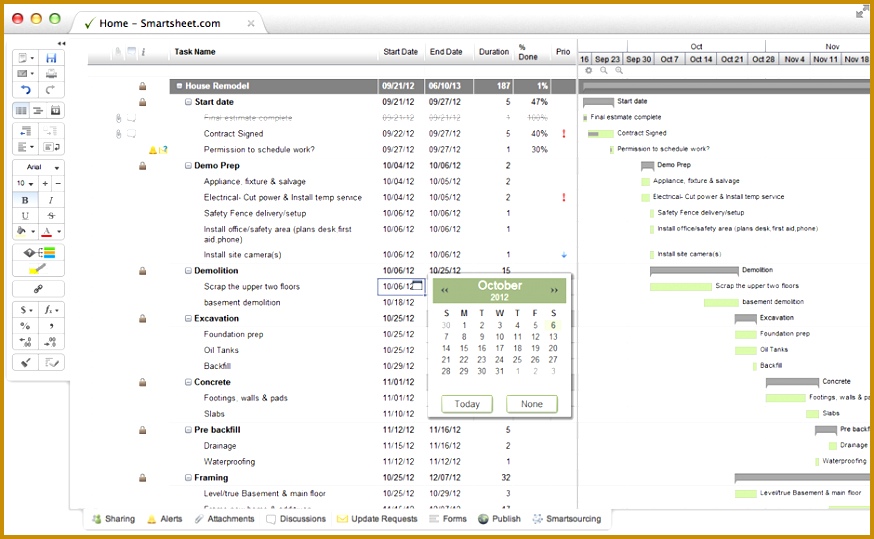The height and width of the screenshot is (539, 874).
Task: Open the Discussions tab
Action: coord(296,519)
